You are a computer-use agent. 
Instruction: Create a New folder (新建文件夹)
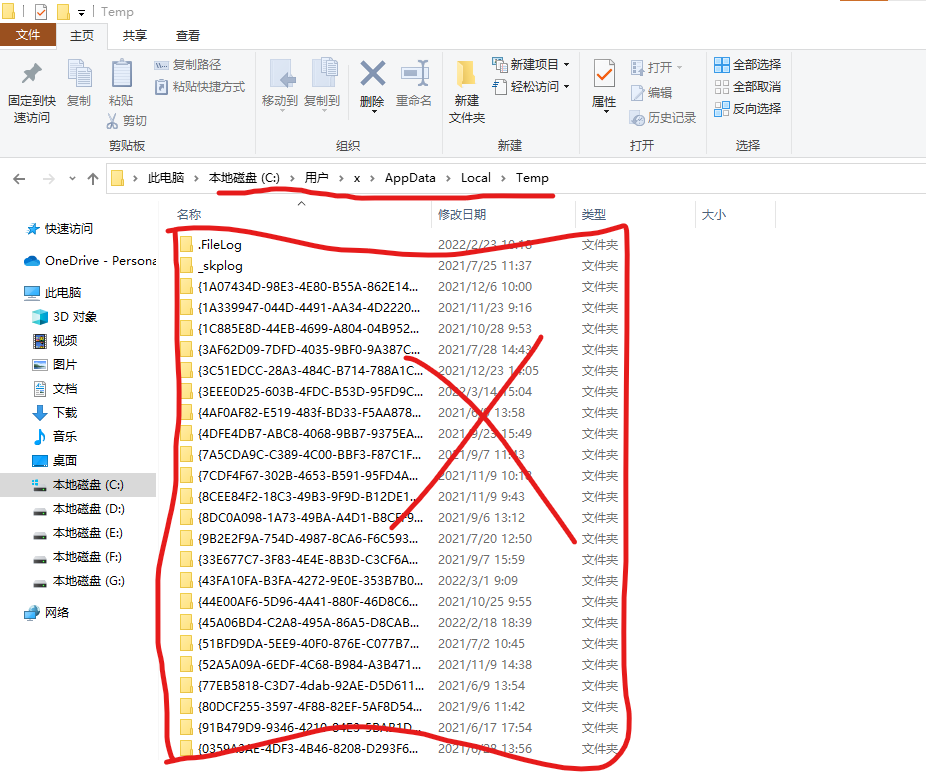tap(467, 93)
